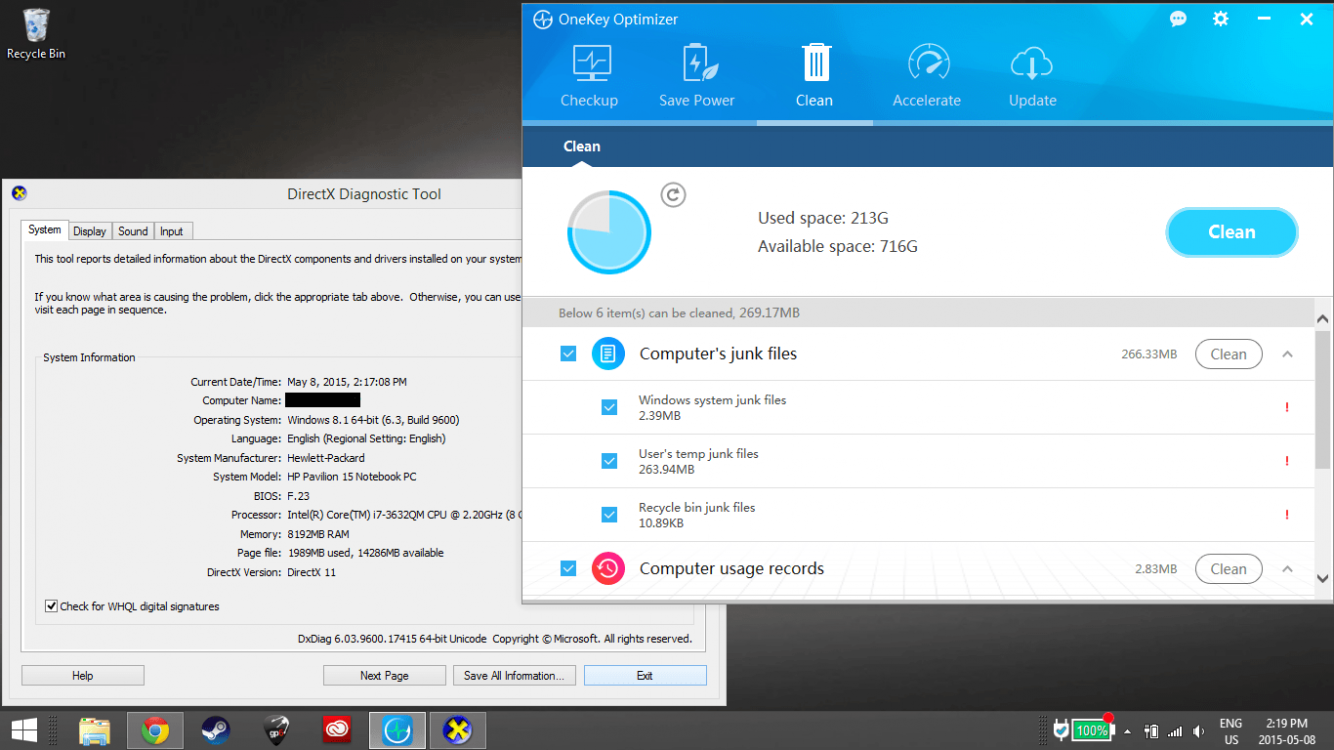Show hidden tray icons arrow
The width and height of the screenshot is (1334, 750).
coord(1127,732)
